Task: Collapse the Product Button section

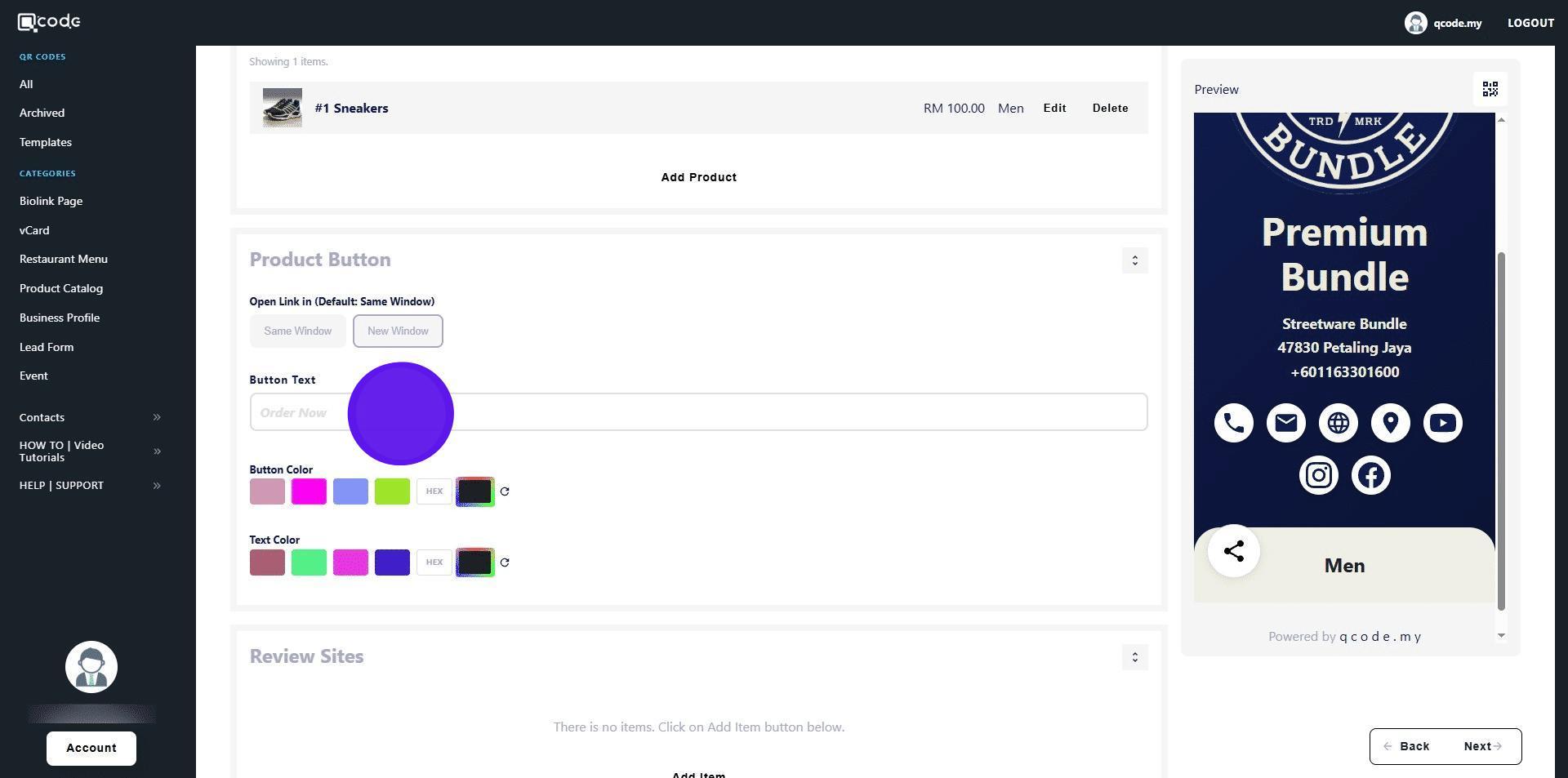Action: click(x=1134, y=260)
